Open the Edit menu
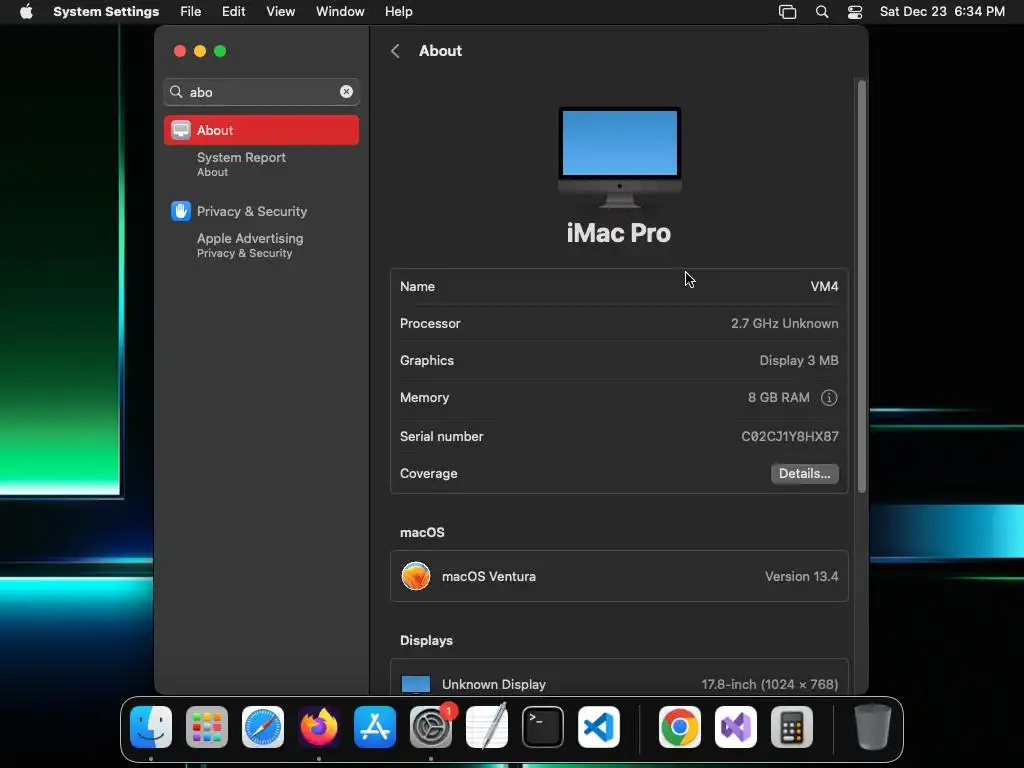 tap(233, 12)
